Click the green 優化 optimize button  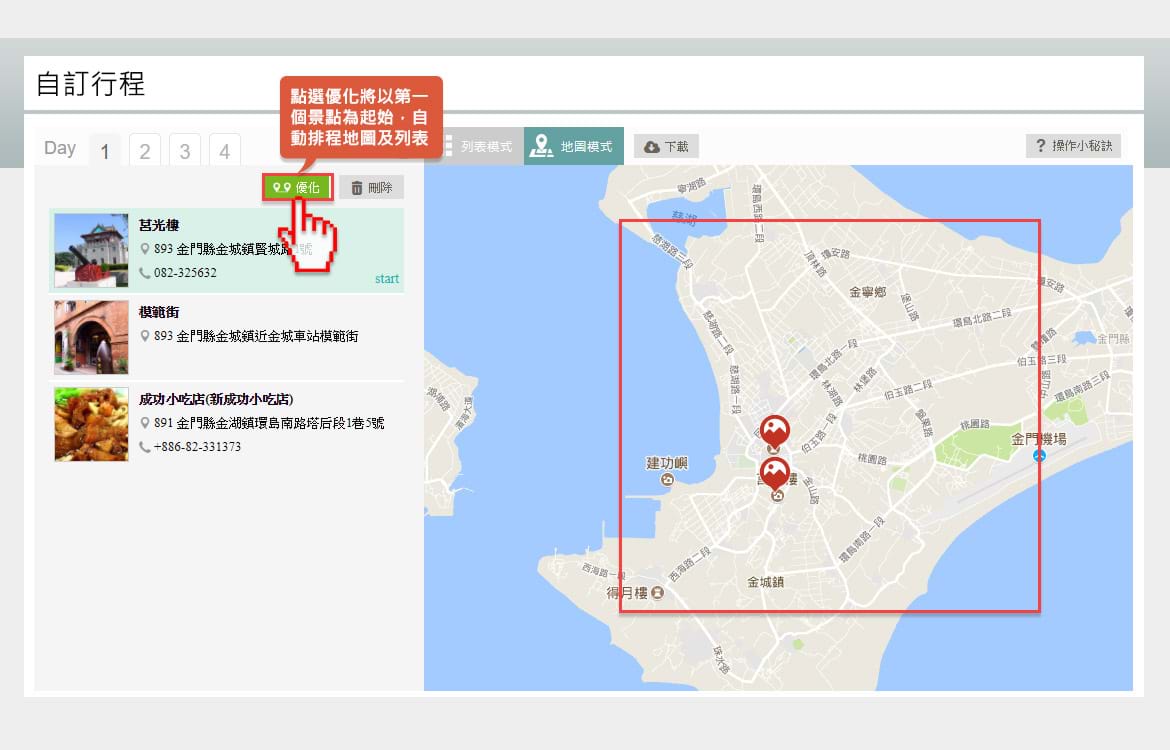click(x=297, y=187)
